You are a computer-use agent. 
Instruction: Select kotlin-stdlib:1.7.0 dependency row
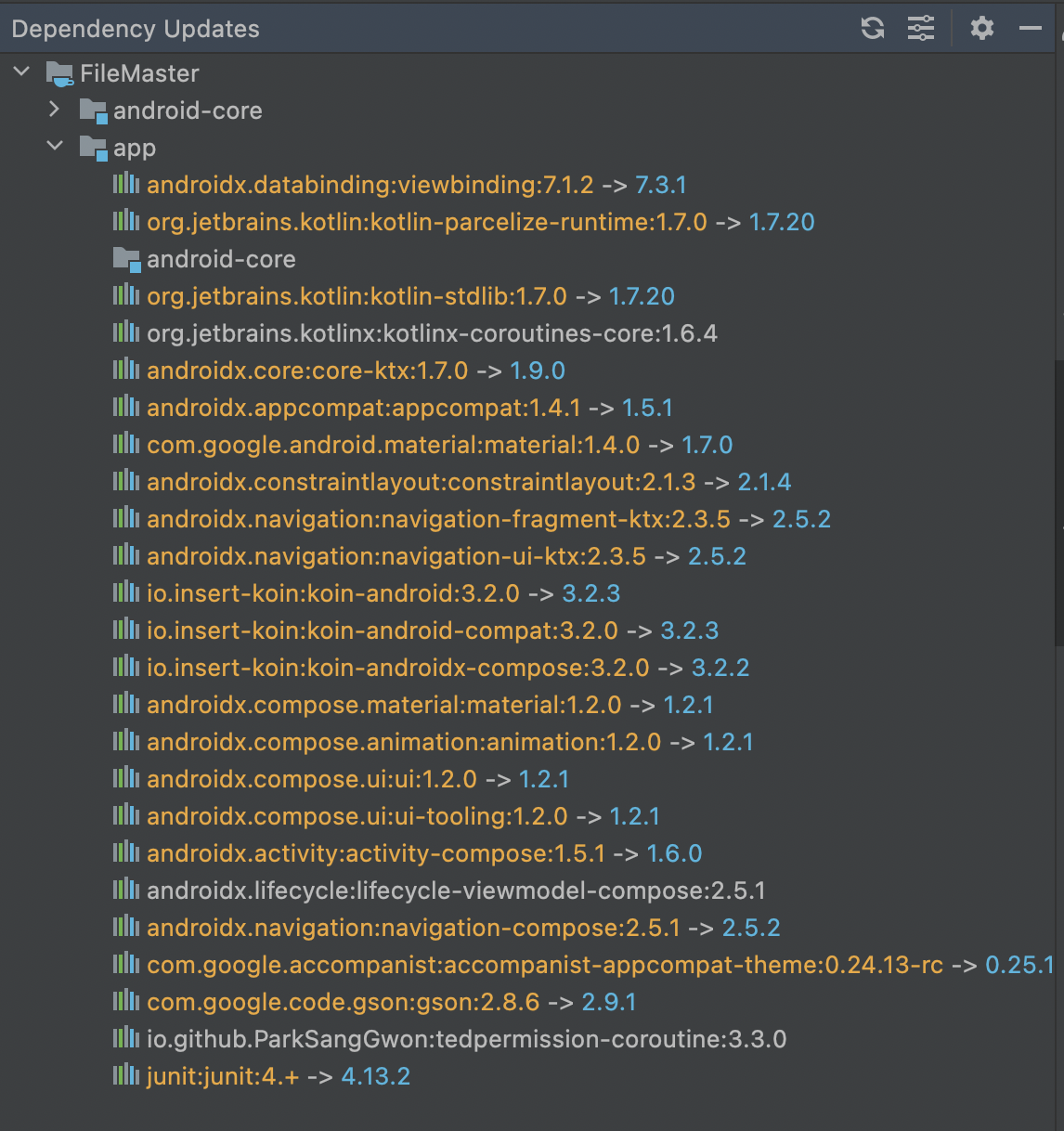point(410,296)
